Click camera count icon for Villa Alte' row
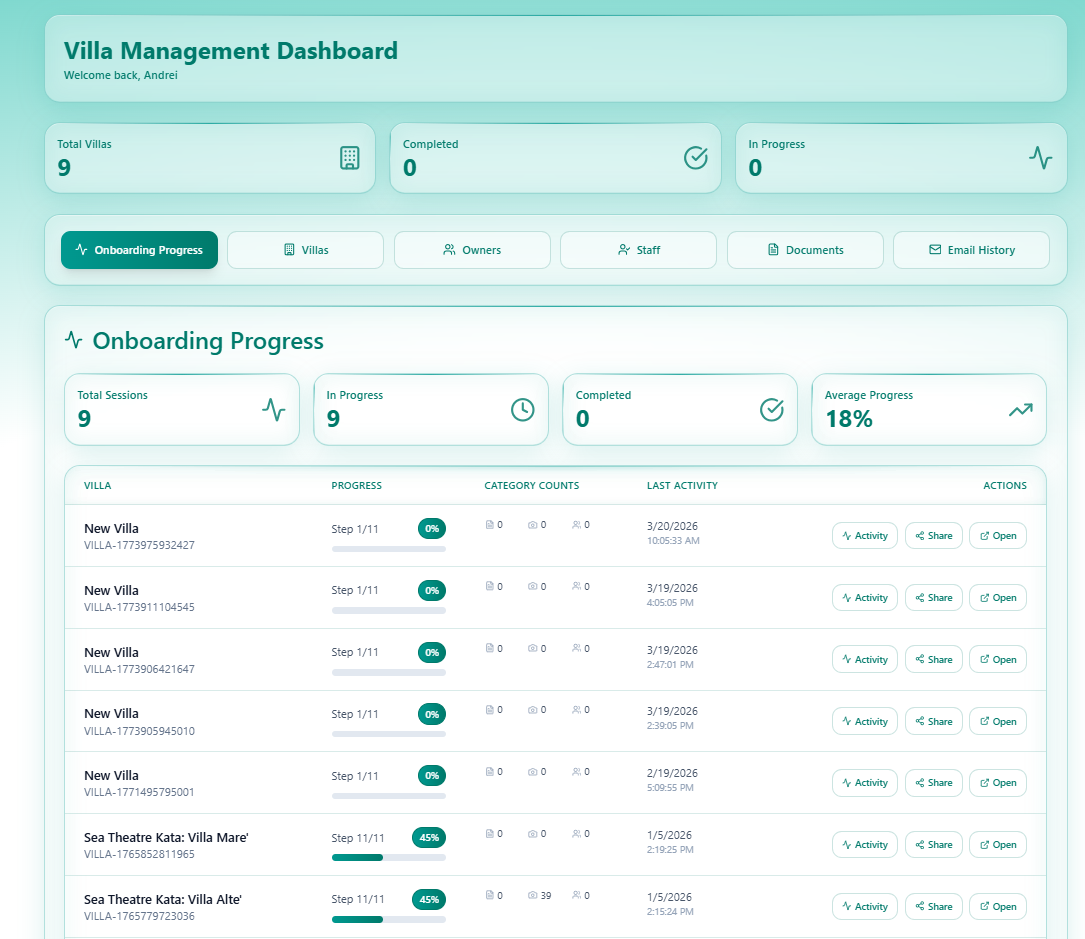 (x=532, y=895)
